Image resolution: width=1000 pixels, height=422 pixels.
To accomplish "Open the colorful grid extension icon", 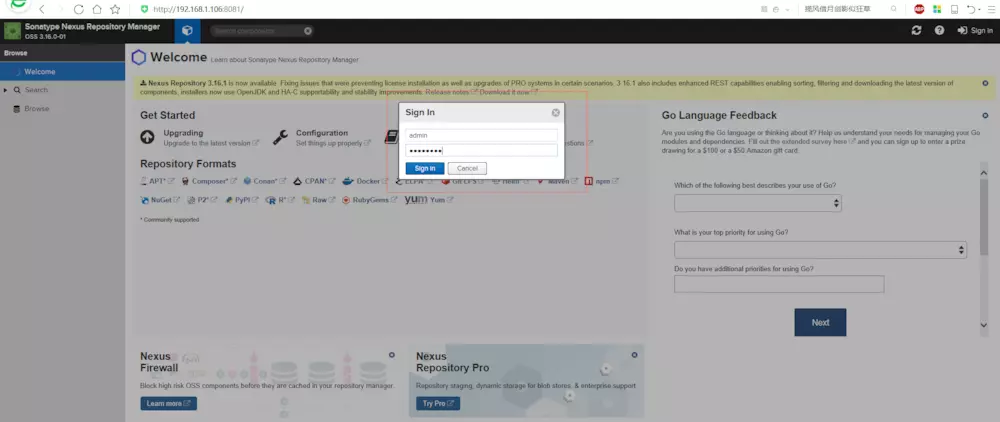I will tap(937, 10).
